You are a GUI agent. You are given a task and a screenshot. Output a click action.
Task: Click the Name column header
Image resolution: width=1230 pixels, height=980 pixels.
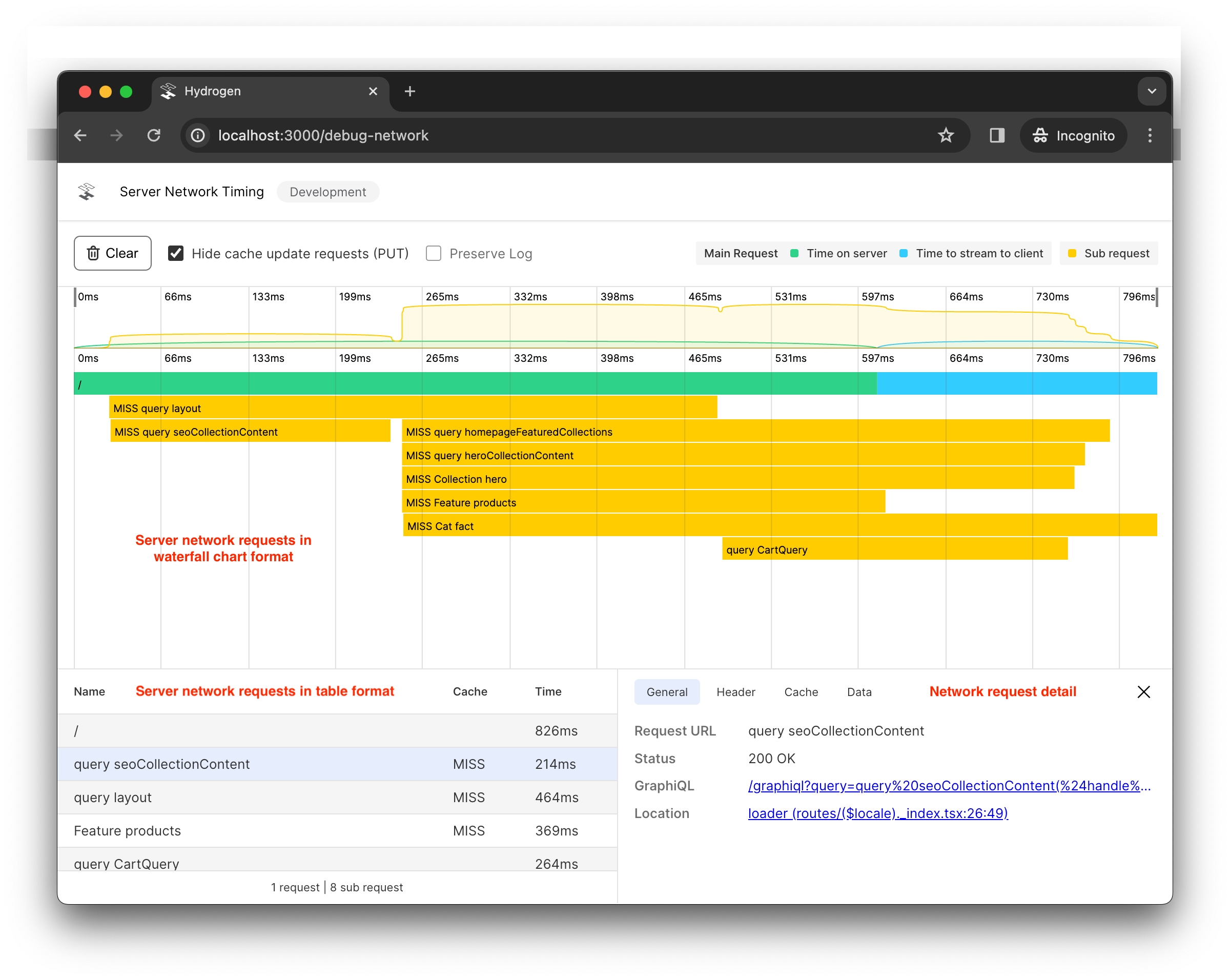90,691
